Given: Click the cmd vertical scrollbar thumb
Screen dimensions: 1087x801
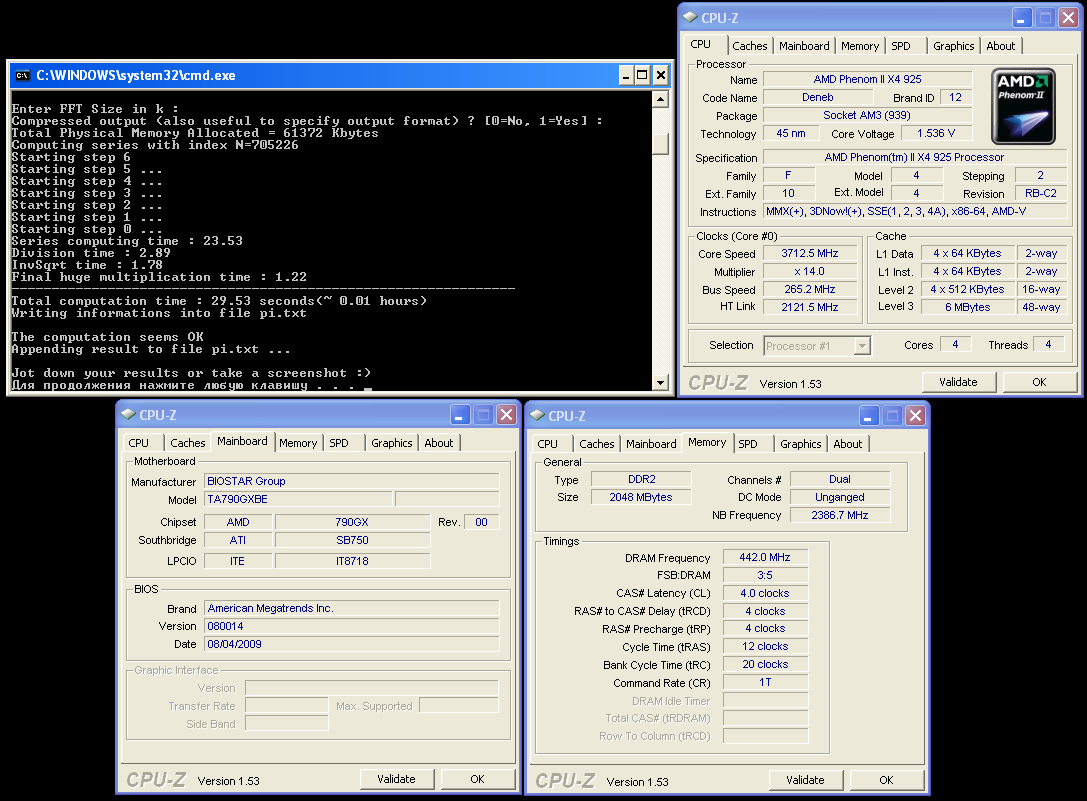Looking at the screenshot, I should [x=661, y=144].
